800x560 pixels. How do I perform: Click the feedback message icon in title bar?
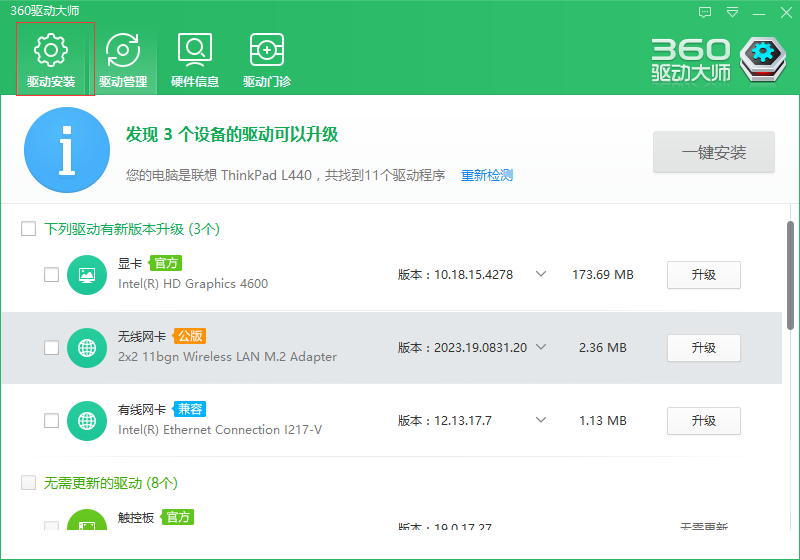tap(705, 12)
